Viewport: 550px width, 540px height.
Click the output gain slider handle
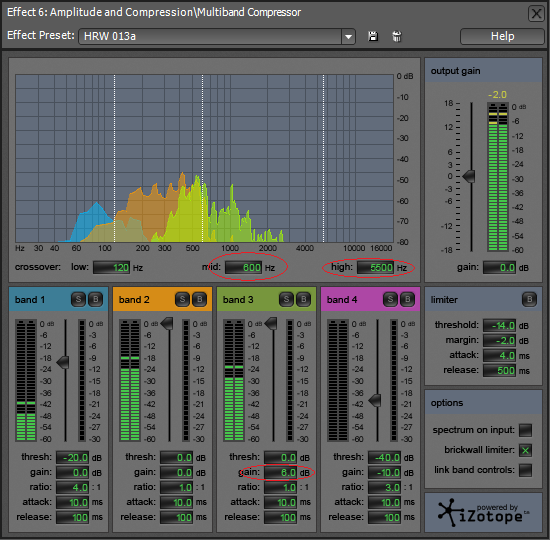point(469,176)
